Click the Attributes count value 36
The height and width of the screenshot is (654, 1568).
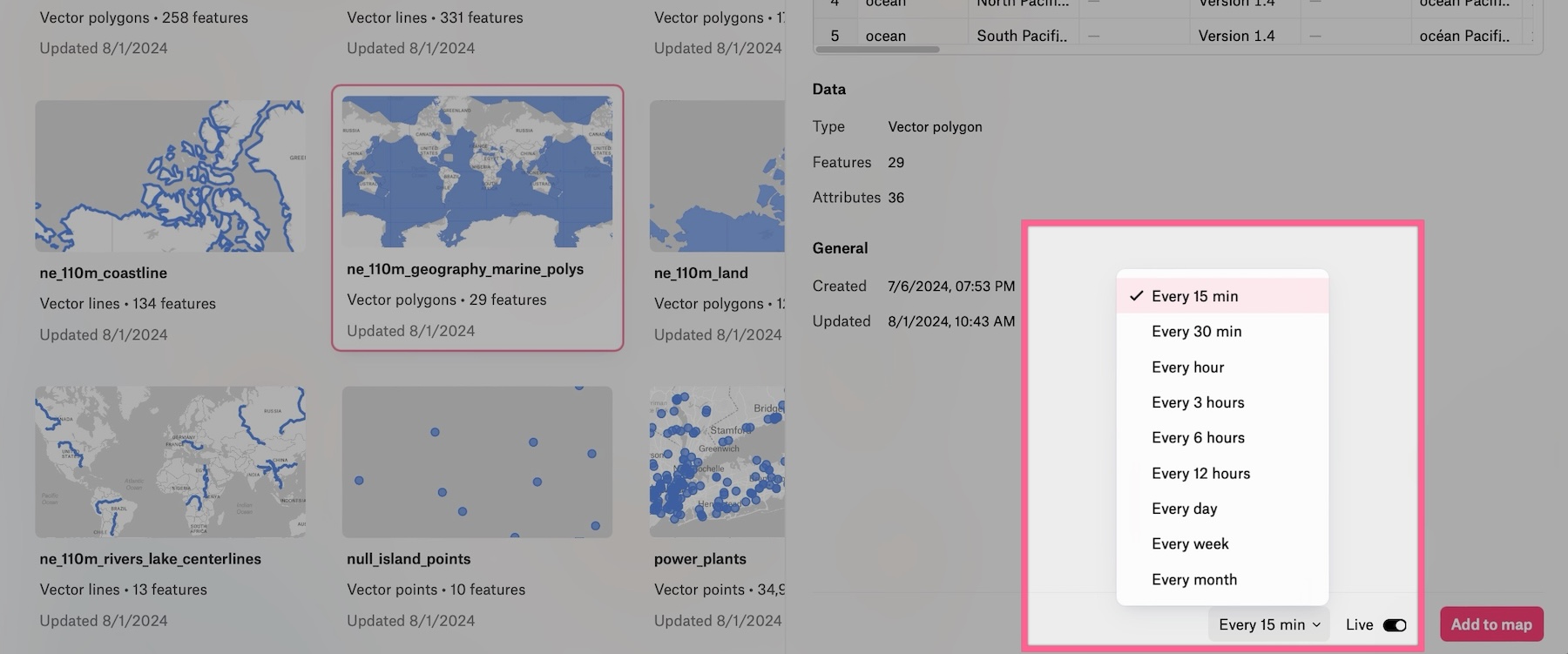coord(896,198)
